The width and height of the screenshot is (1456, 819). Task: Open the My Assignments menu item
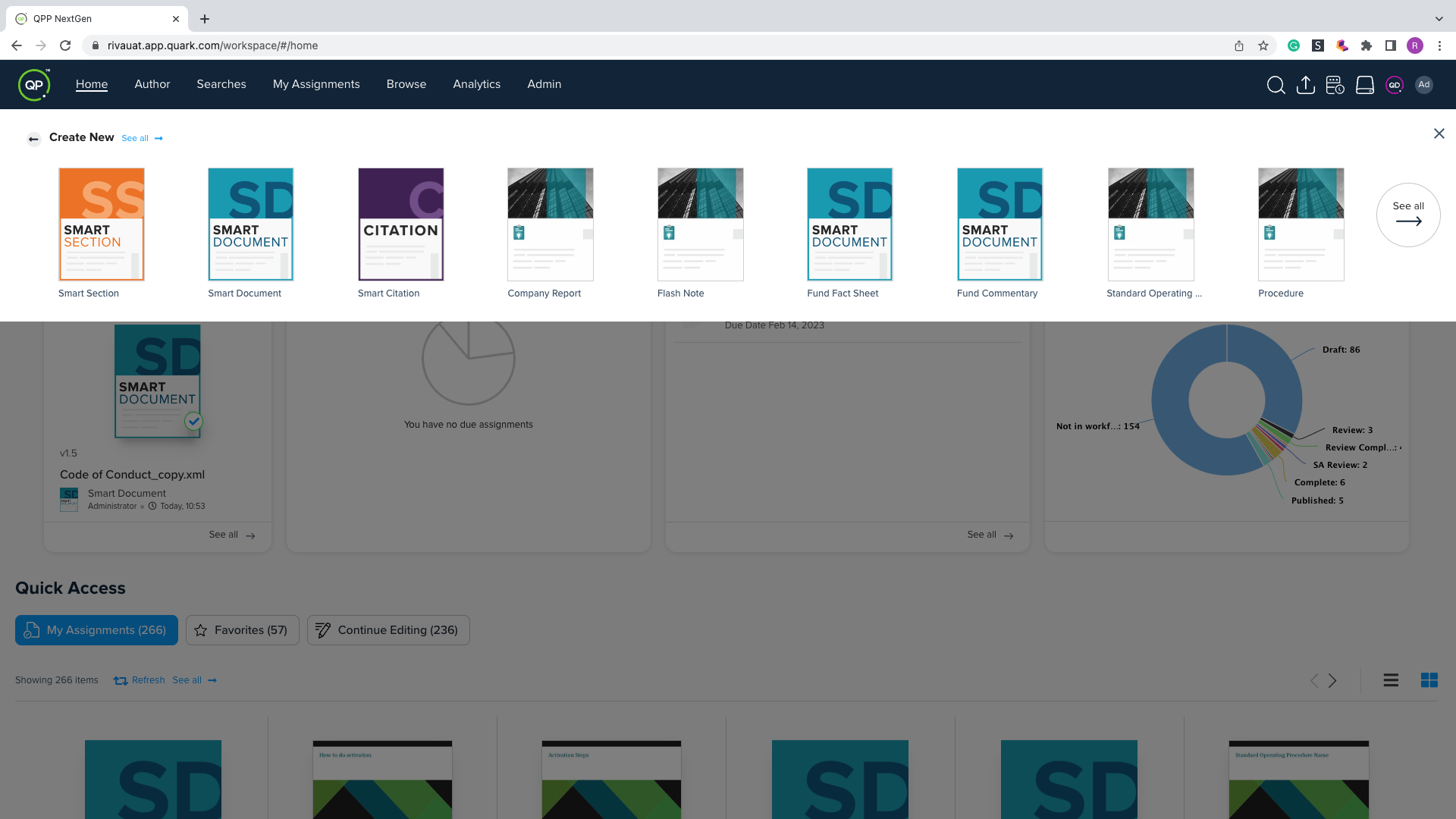[x=316, y=84]
